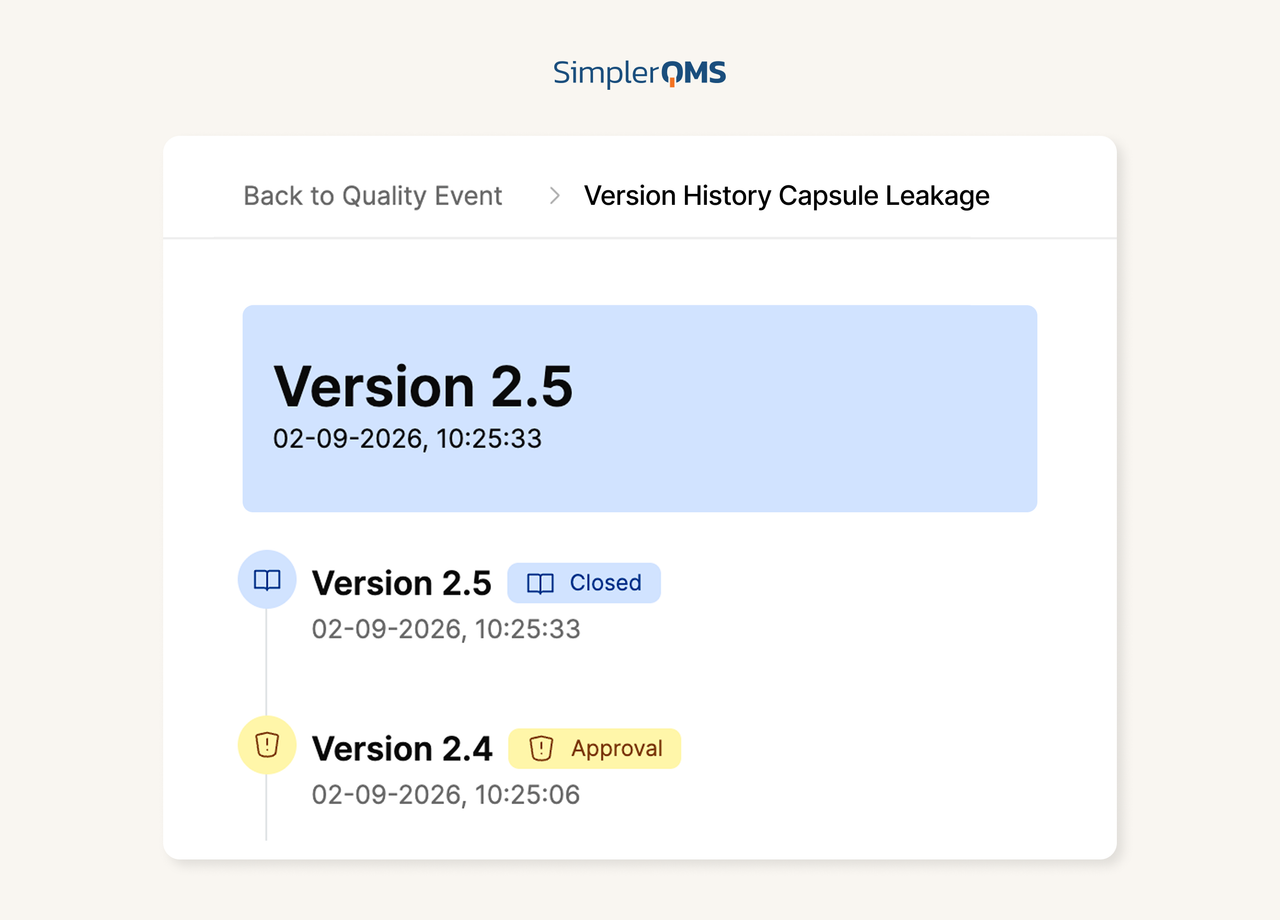Click the Version 2.5 entry timestamp in the timeline list
The image size is (1280, 920).
pos(446,629)
